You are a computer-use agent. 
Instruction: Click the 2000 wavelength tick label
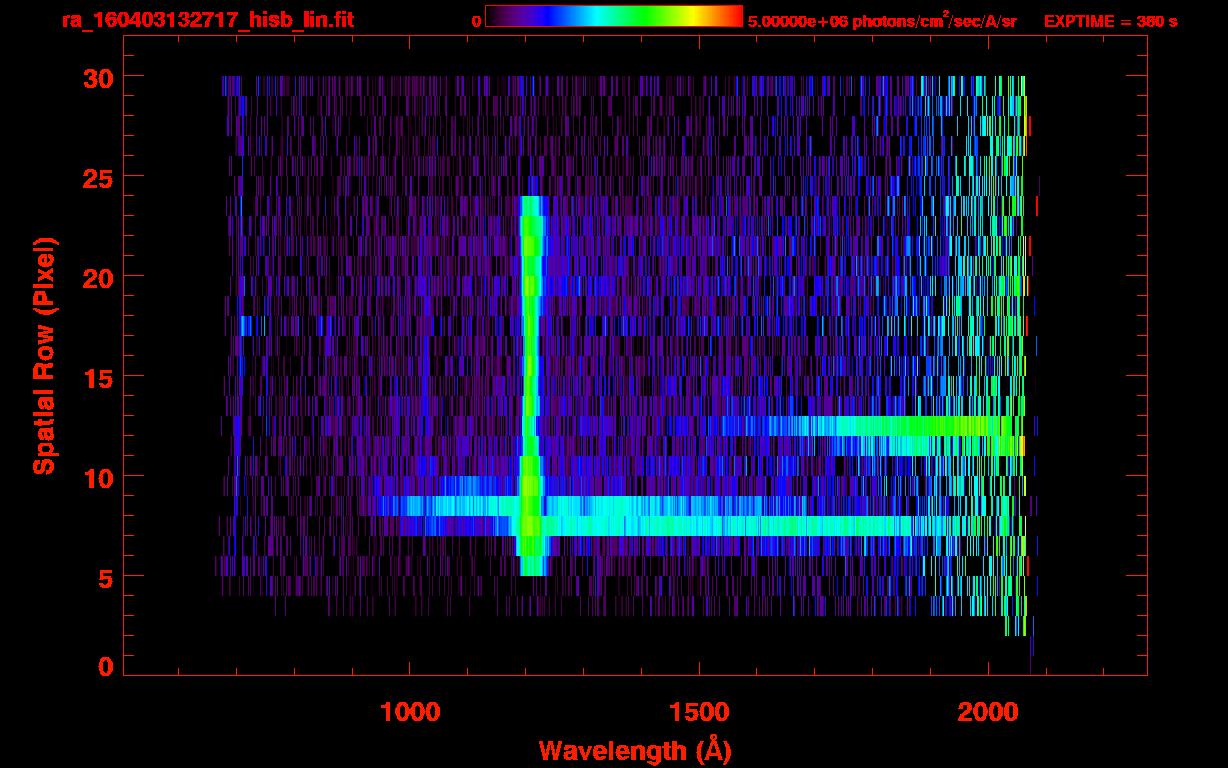(987, 712)
